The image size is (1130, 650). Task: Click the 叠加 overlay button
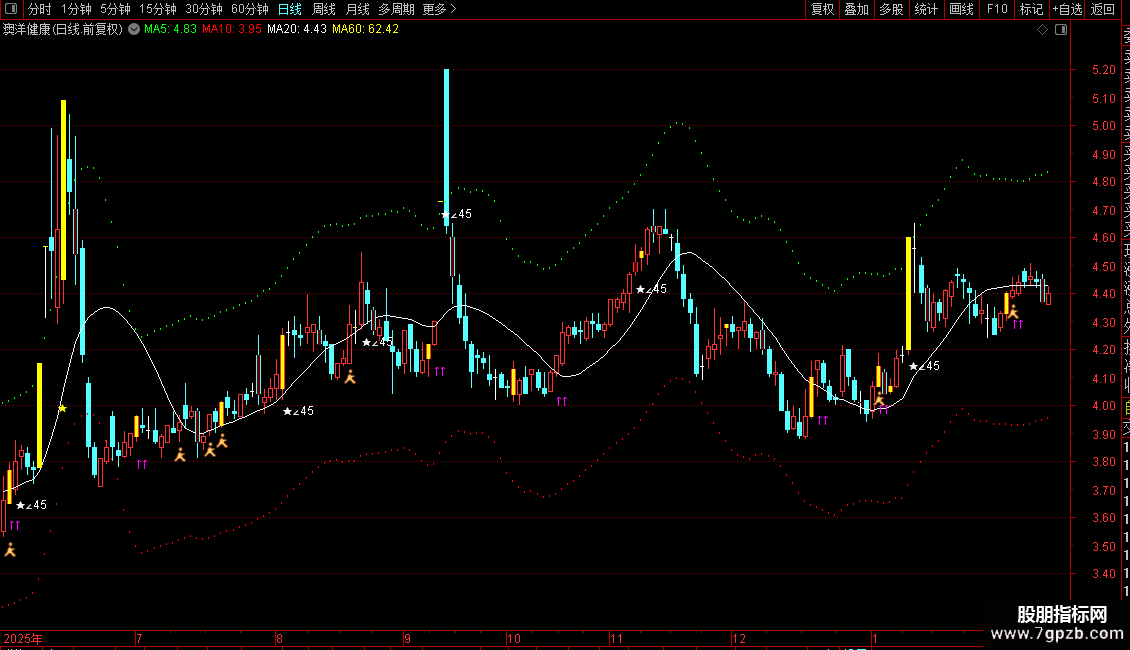857,9
